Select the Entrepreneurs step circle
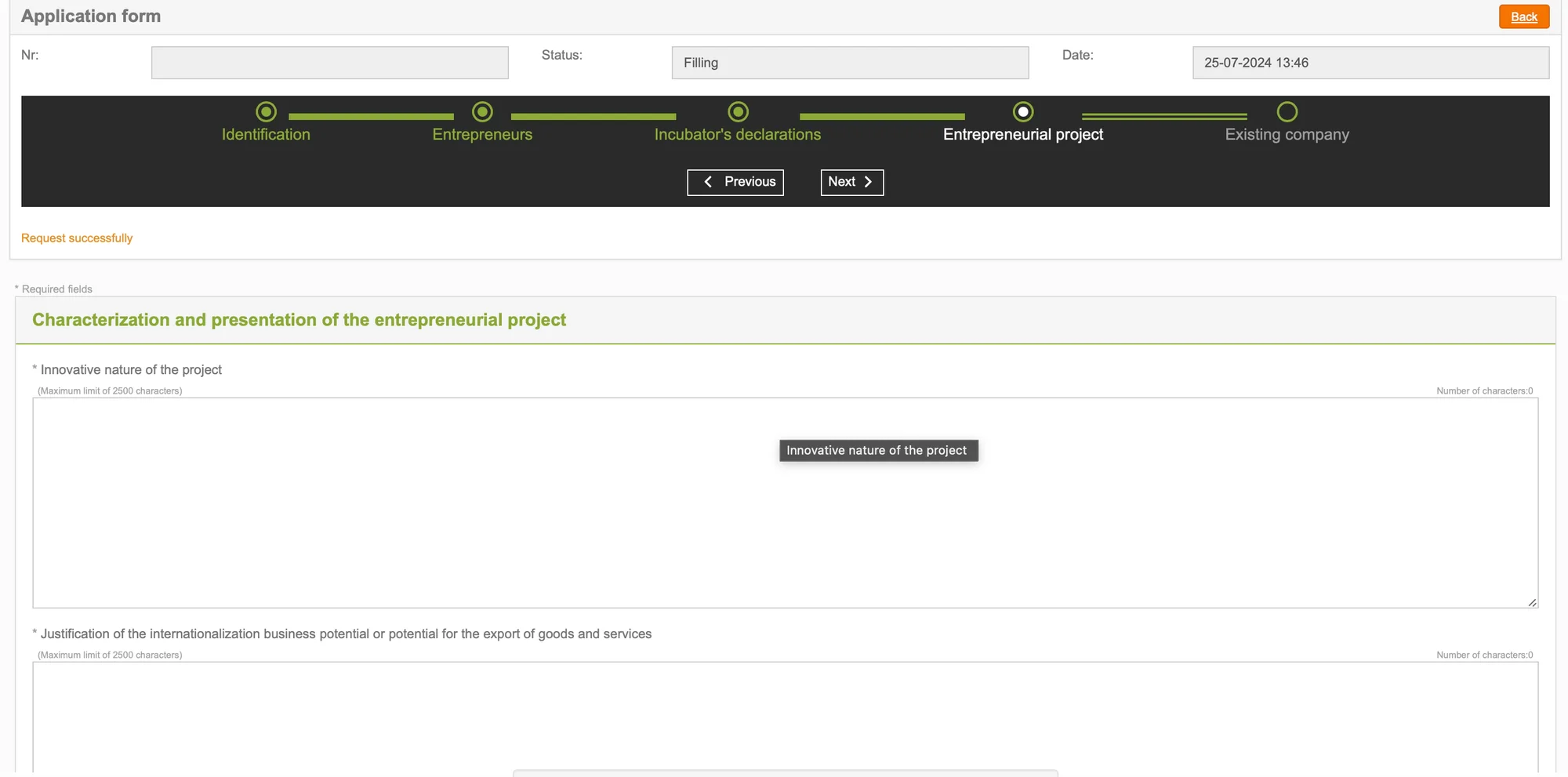Screen dimensions: 1568x777 click(x=483, y=112)
